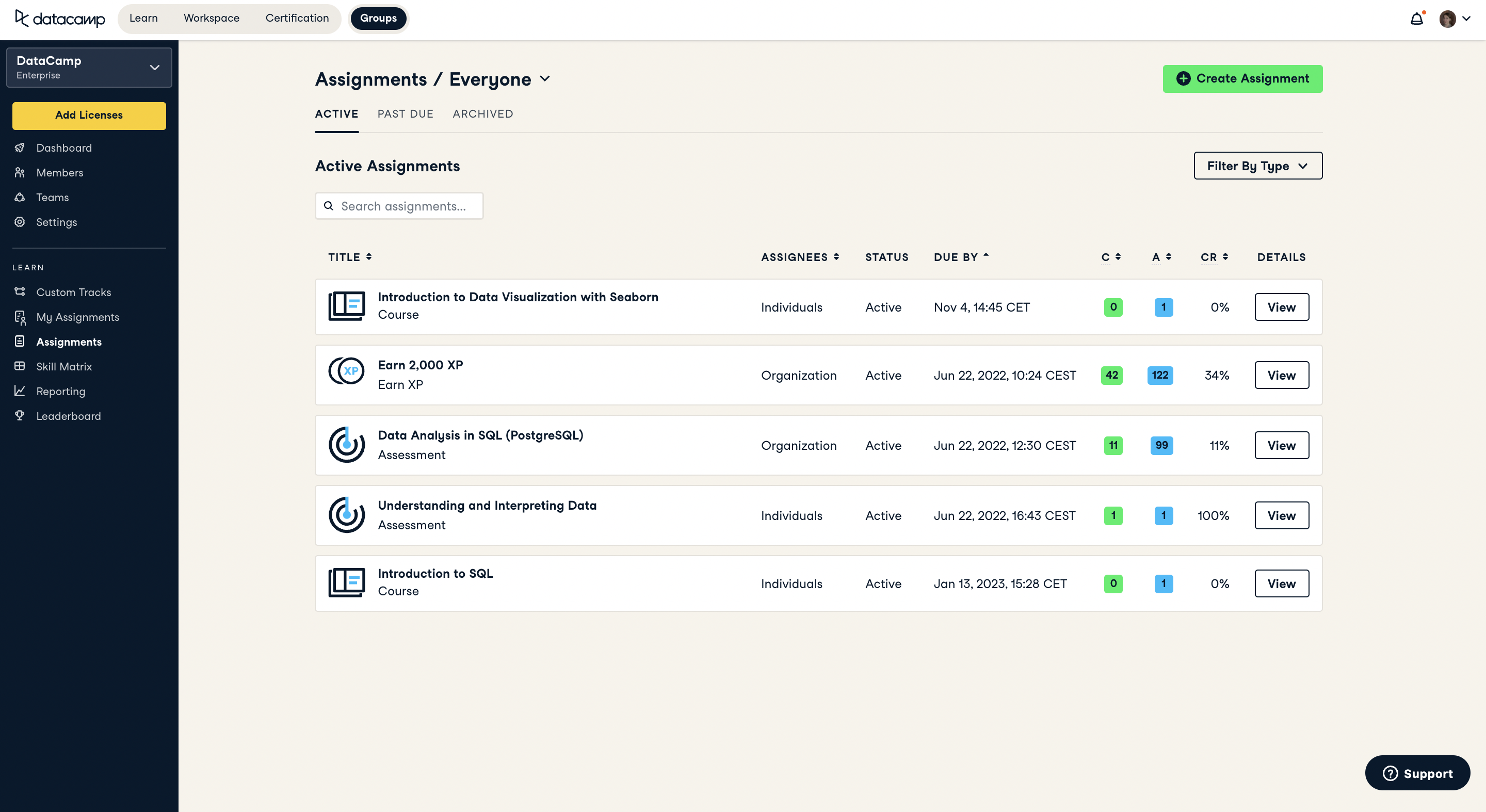The width and height of the screenshot is (1486, 812).
Task: Click the Skill Matrix grid icon
Action: click(20, 366)
